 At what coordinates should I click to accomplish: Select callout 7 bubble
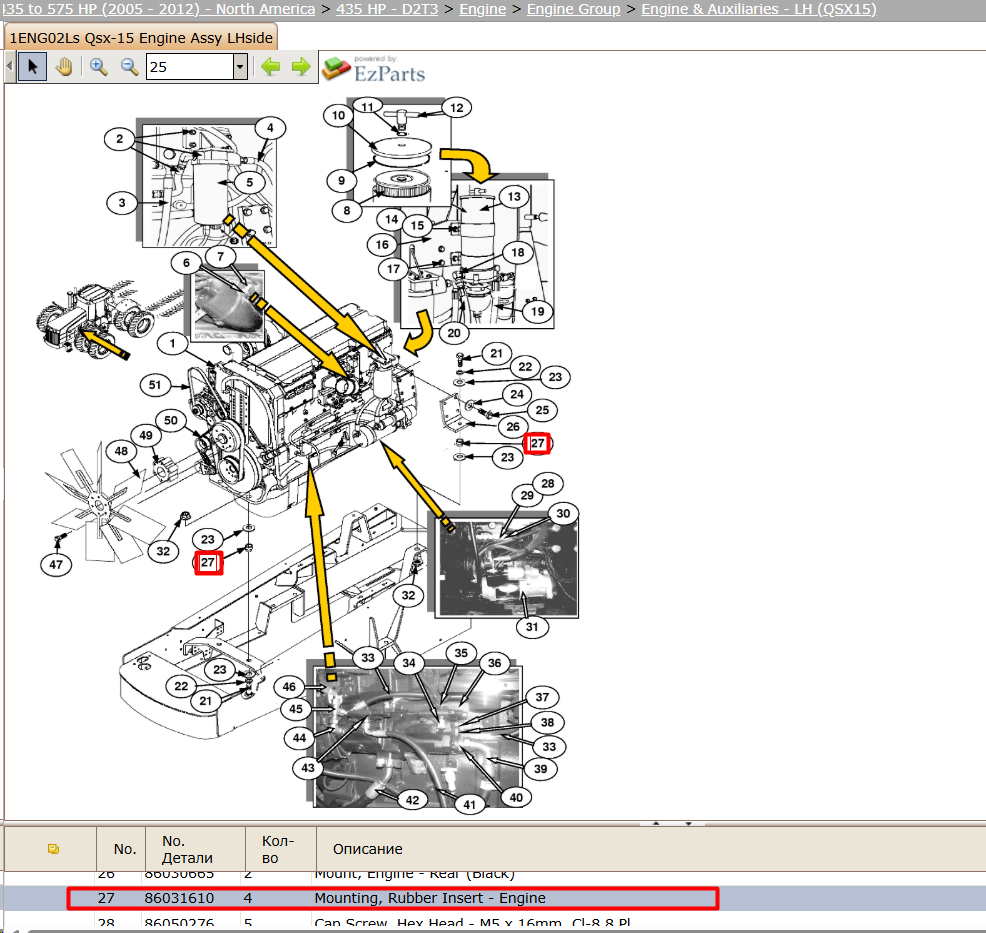(221, 256)
